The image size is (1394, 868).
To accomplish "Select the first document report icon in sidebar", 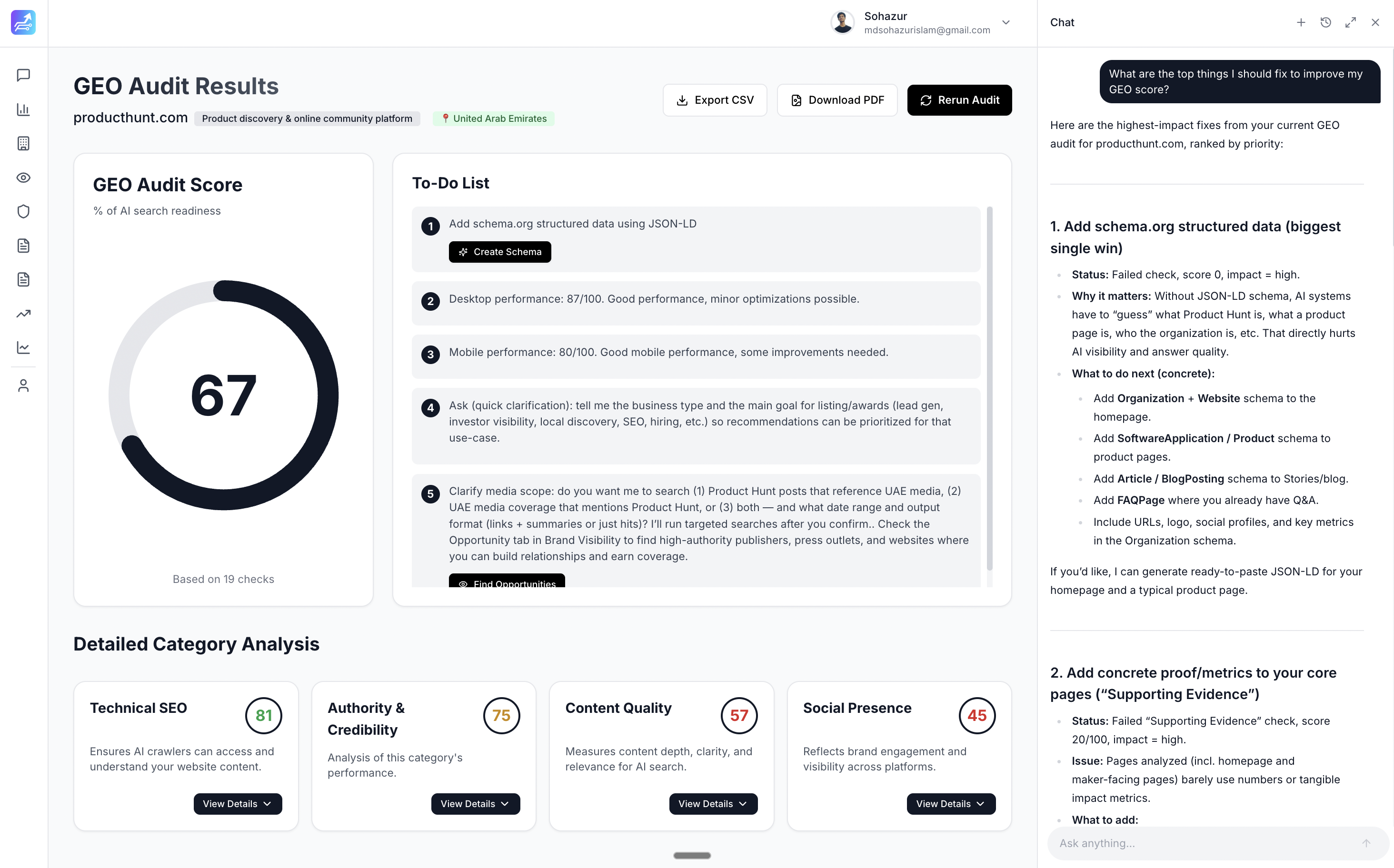I will 23,245.
